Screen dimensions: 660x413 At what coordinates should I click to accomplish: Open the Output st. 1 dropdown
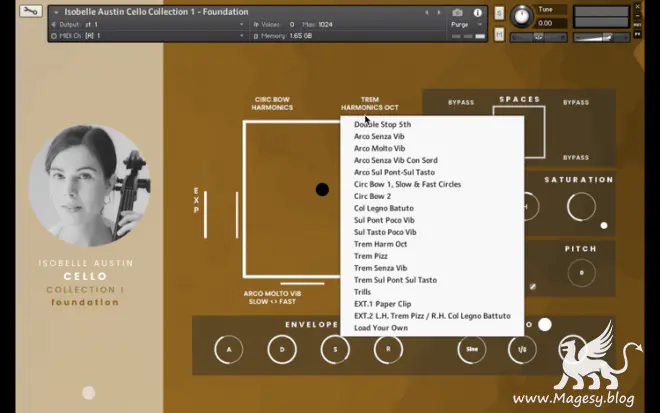(x=147, y=24)
